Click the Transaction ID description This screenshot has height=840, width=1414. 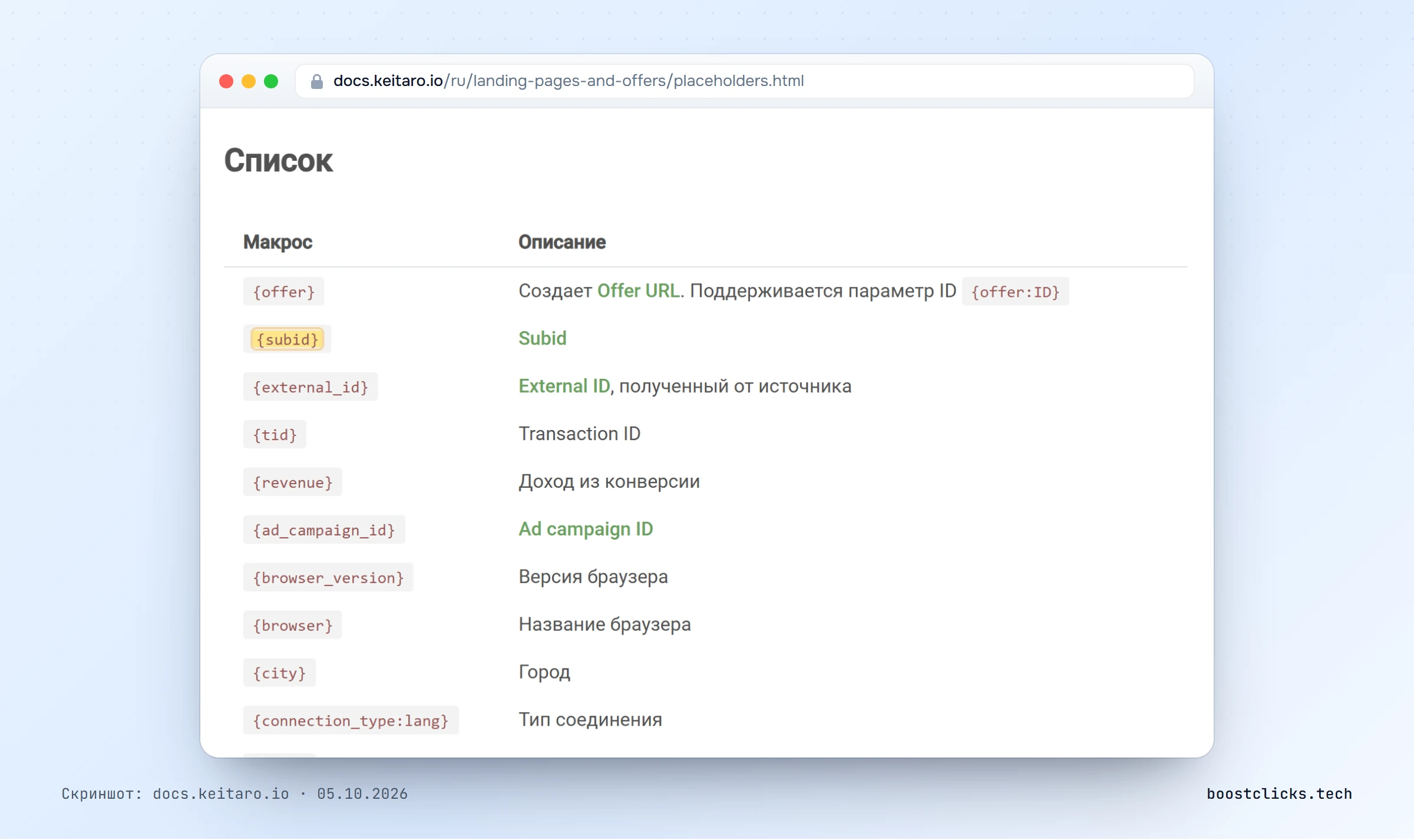tap(579, 434)
